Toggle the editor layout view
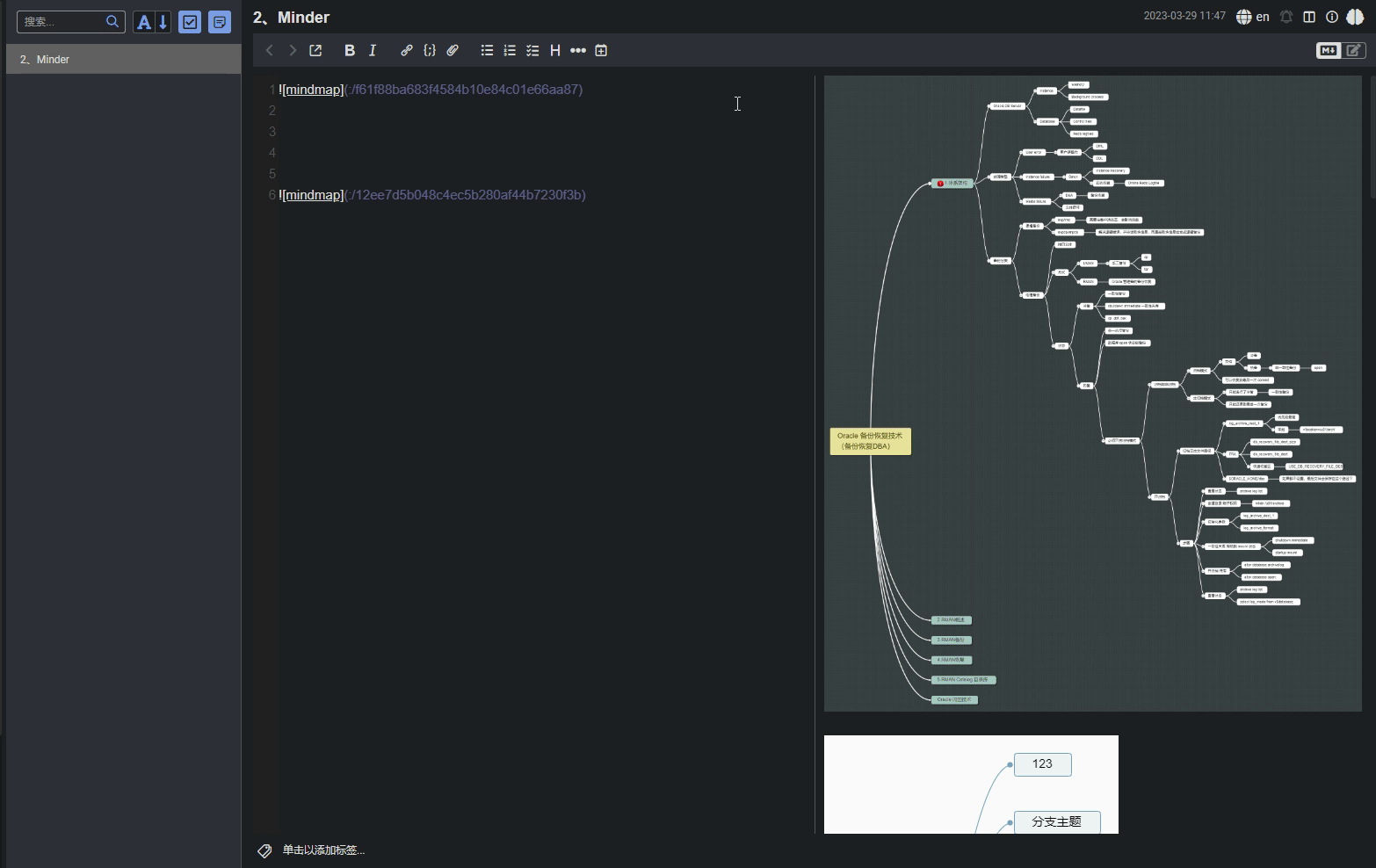This screenshot has width=1376, height=868. pos(1309,17)
